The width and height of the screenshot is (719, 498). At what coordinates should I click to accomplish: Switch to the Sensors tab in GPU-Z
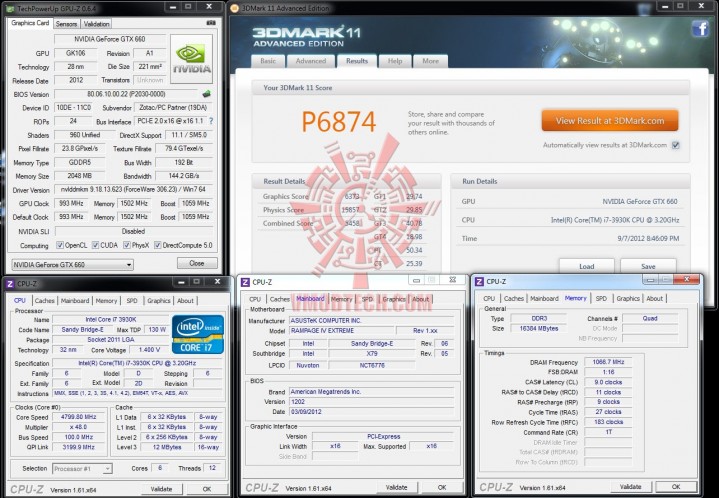tap(66, 24)
